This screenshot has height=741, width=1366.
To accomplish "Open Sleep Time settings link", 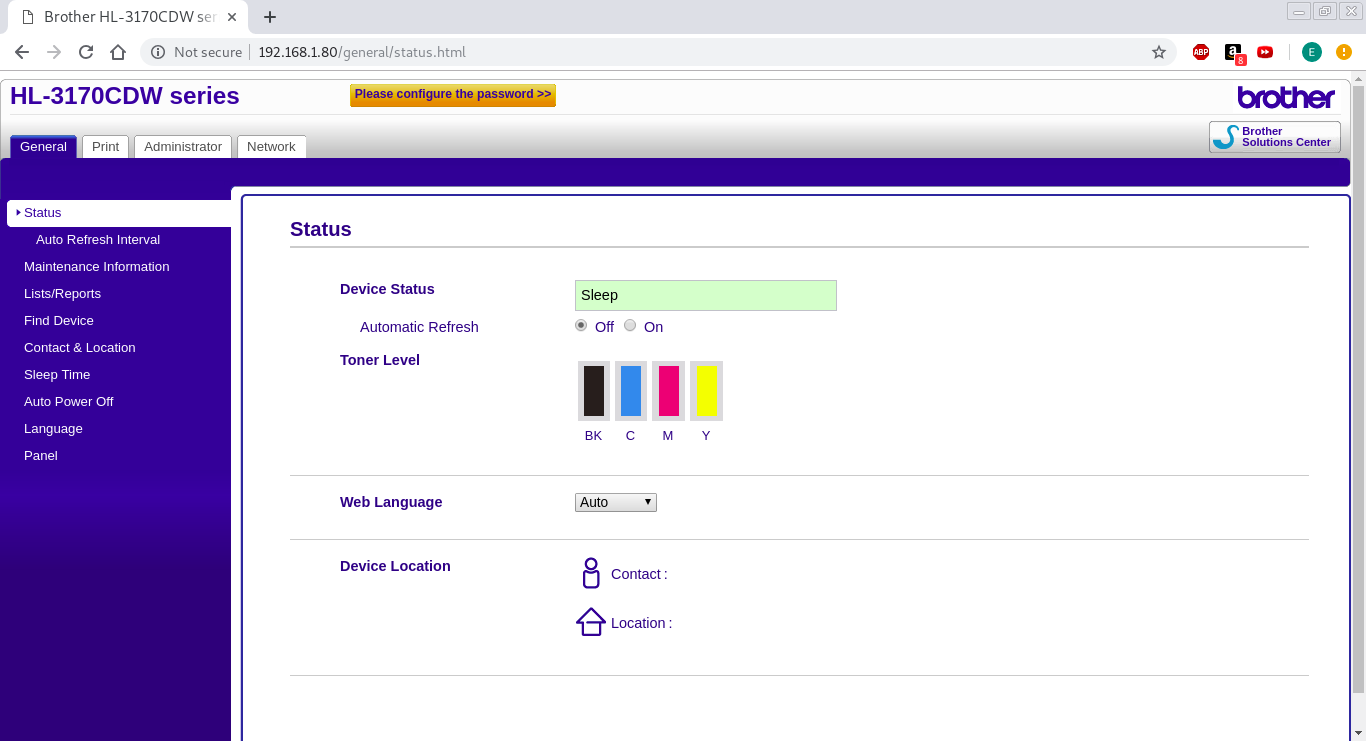I will [x=57, y=375].
